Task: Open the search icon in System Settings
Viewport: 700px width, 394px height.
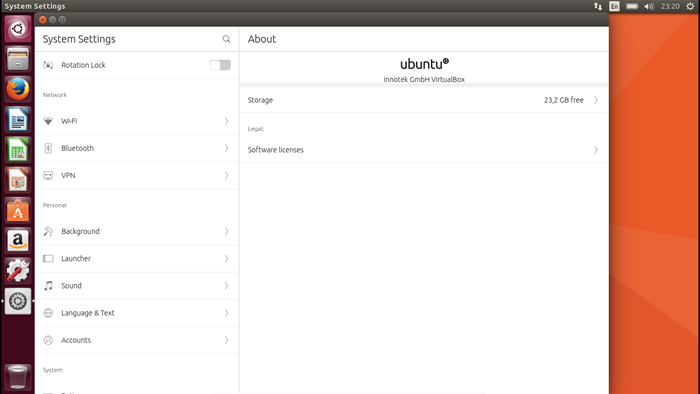Action: [x=226, y=39]
